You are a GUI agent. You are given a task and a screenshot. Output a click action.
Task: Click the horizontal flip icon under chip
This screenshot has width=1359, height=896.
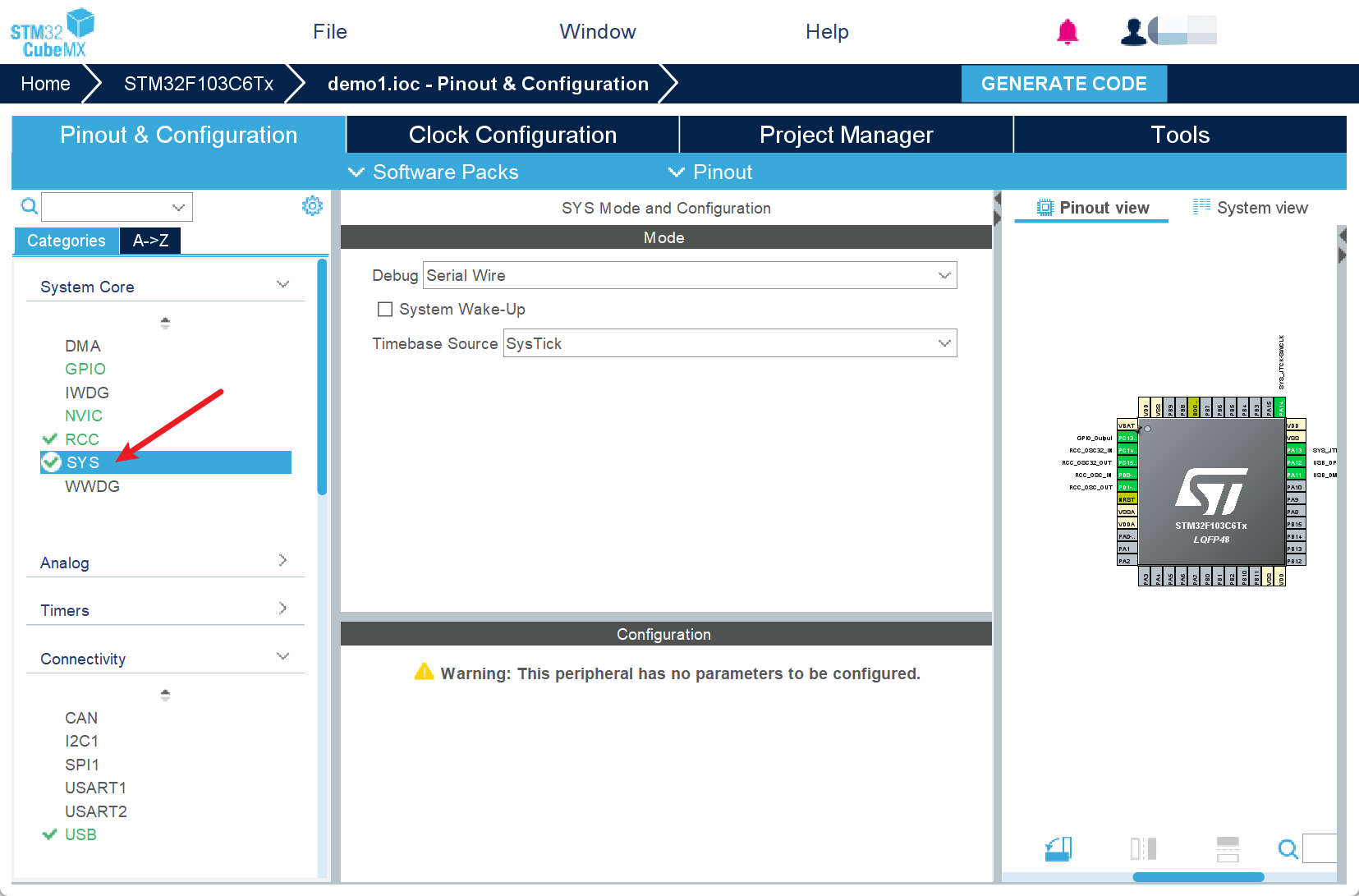[1143, 848]
